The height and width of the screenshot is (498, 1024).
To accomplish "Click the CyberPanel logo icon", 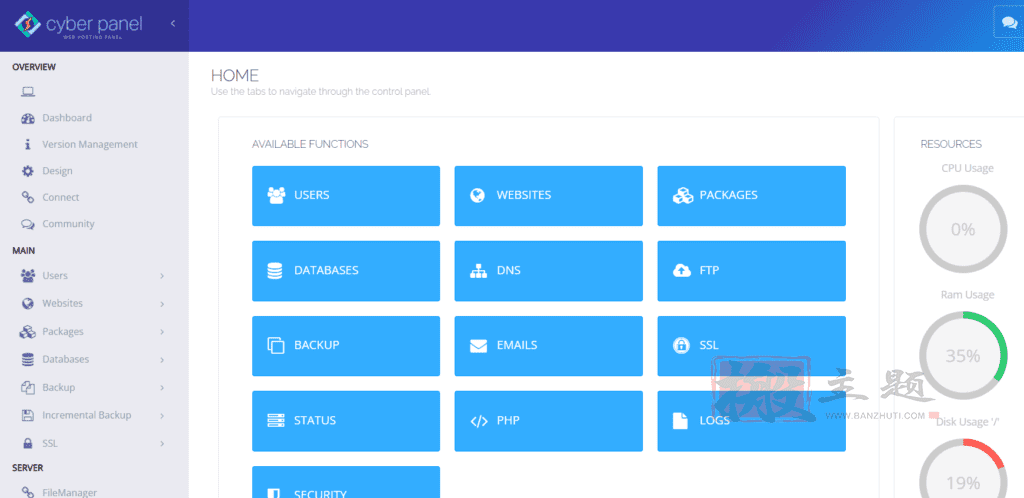I will [x=28, y=25].
